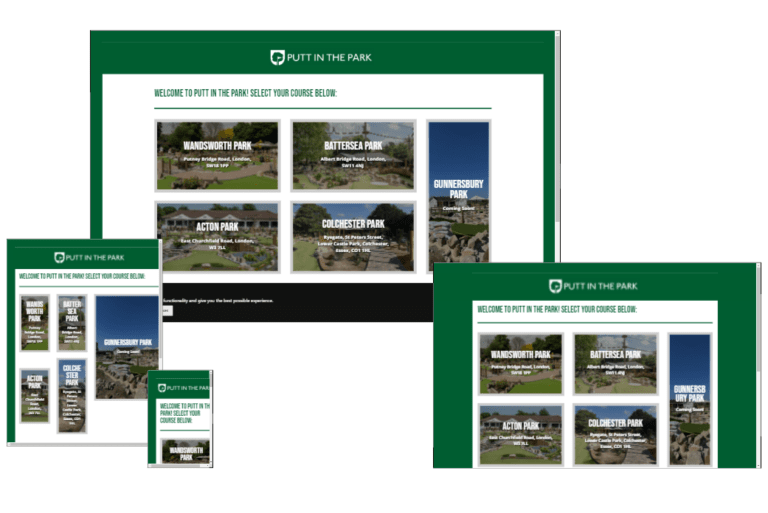Viewport: 768px width, 513px height.
Task: Choose the Battersea Park course in the lower-right window
Action: pos(615,364)
